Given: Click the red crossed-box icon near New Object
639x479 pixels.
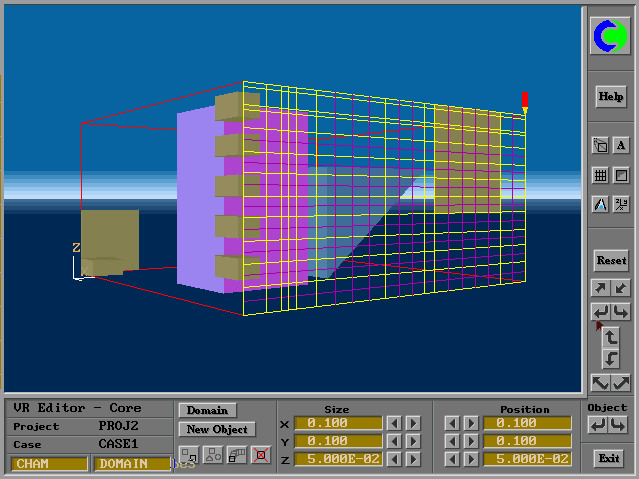Looking at the screenshot, I should point(260,455).
